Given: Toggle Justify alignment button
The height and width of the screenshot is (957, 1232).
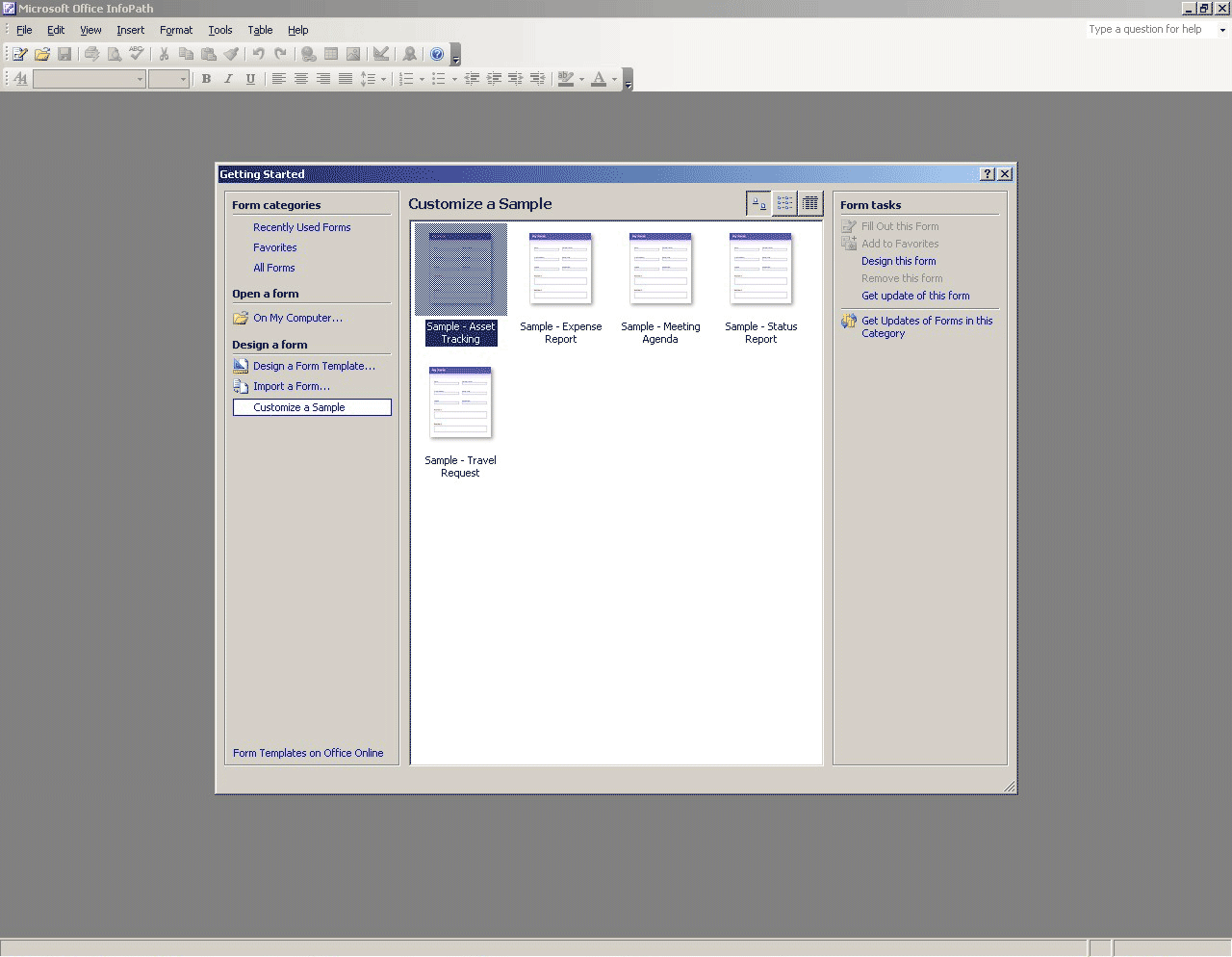Looking at the screenshot, I should click(x=346, y=79).
